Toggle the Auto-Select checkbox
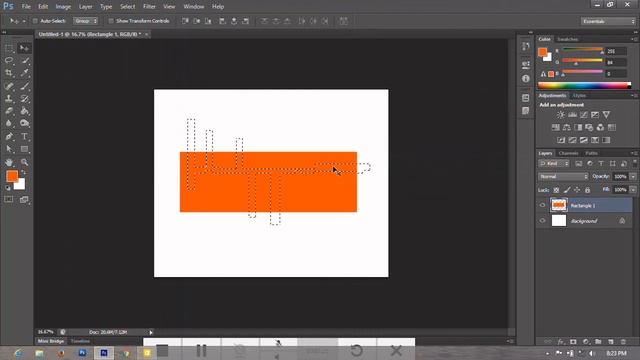 [x=35, y=21]
